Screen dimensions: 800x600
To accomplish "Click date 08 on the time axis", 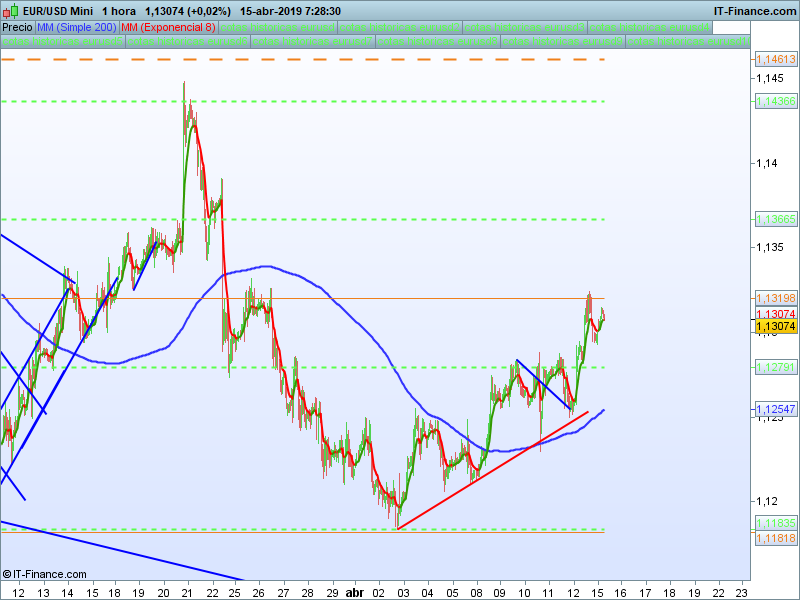I will pos(476,593).
